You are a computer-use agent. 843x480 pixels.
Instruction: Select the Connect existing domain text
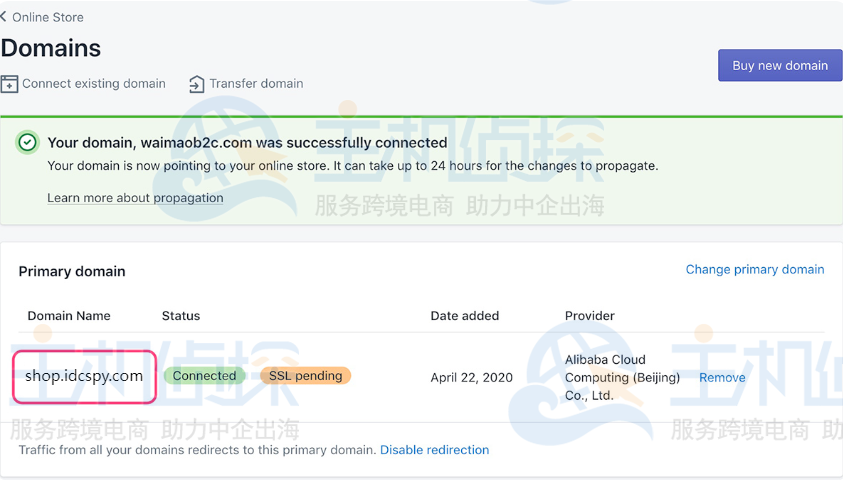[94, 84]
